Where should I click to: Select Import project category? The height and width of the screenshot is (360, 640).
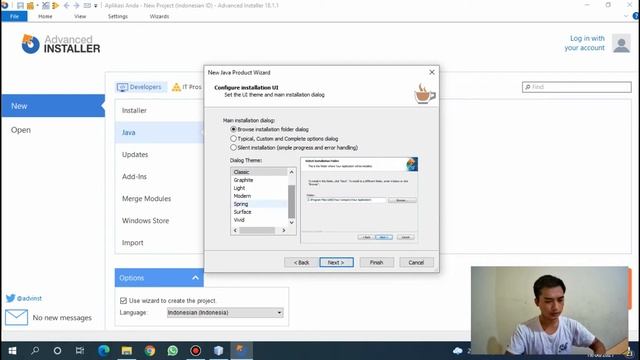pos(159,242)
